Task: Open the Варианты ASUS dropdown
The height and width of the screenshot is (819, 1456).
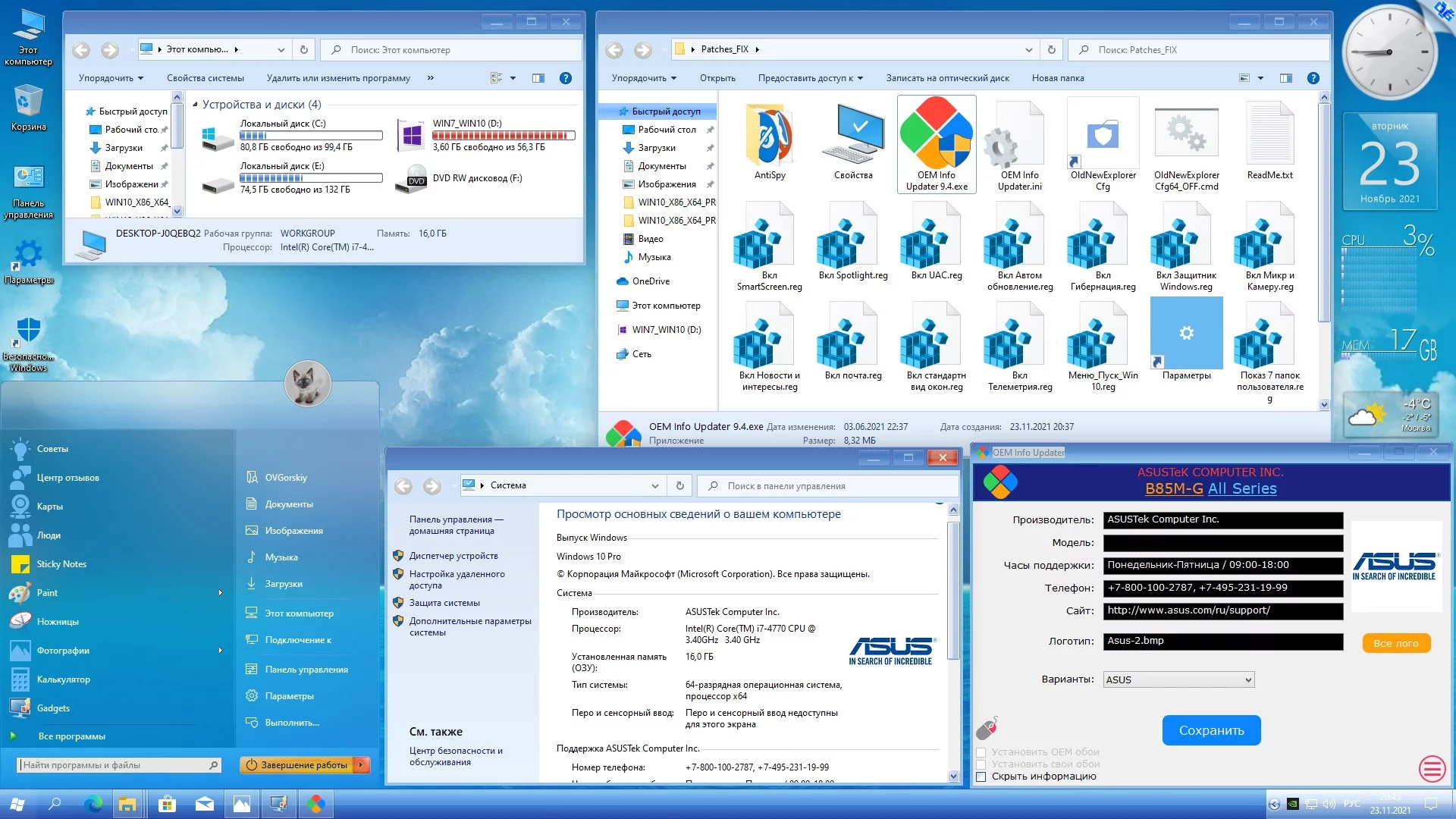Action: (x=1178, y=679)
